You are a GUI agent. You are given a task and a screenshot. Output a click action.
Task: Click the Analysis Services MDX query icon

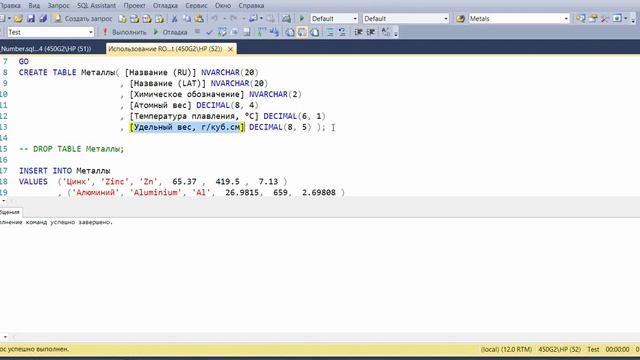(x=135, y=19)
